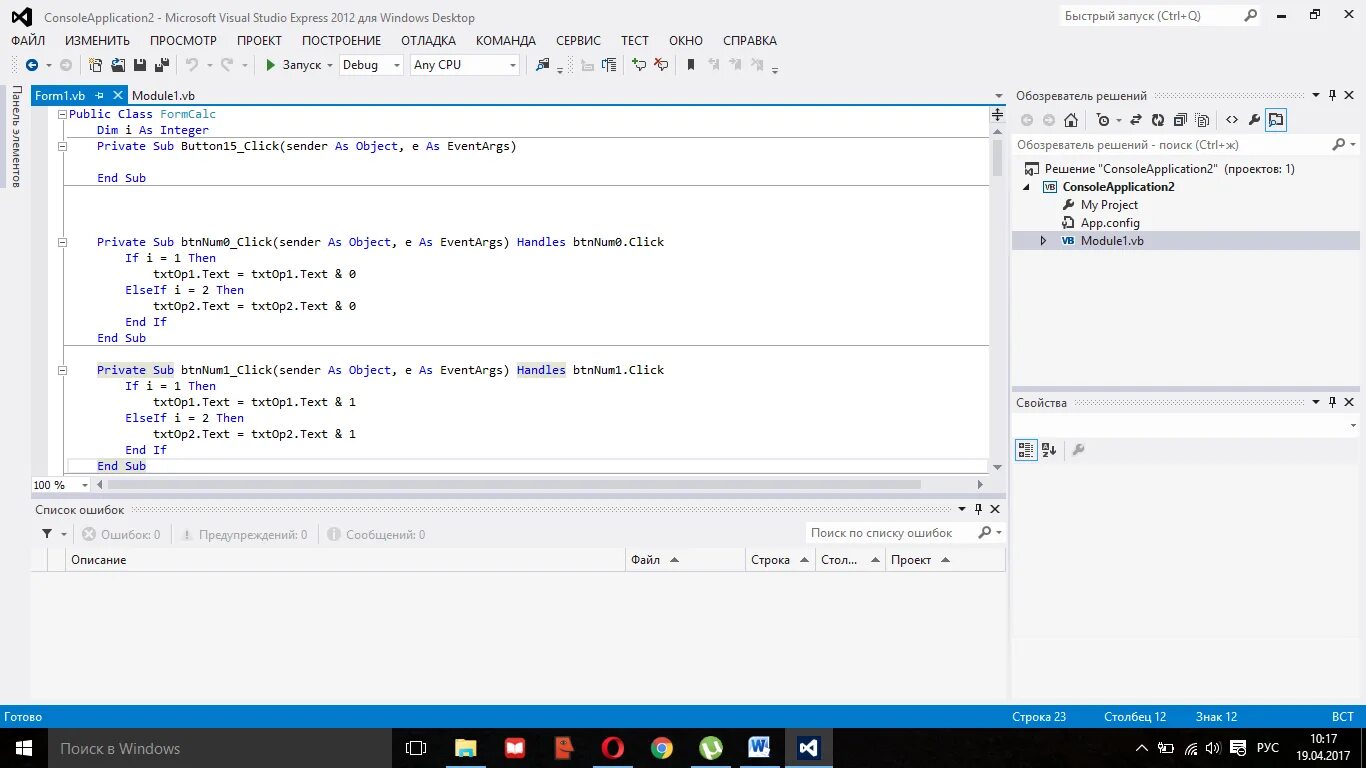This screenshot has height=768, width=1366.
Task: Toggle auto-hide pin on Solution Explorer panel
Action: [1332, 96]
